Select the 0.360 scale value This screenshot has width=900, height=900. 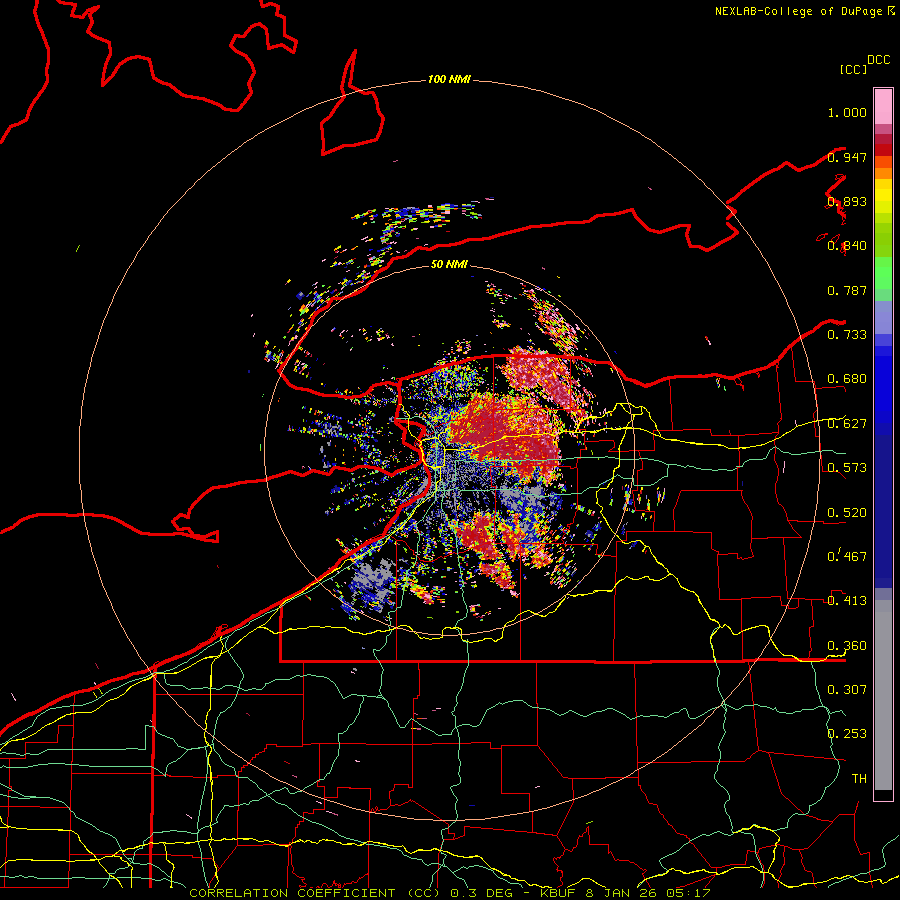847,646
